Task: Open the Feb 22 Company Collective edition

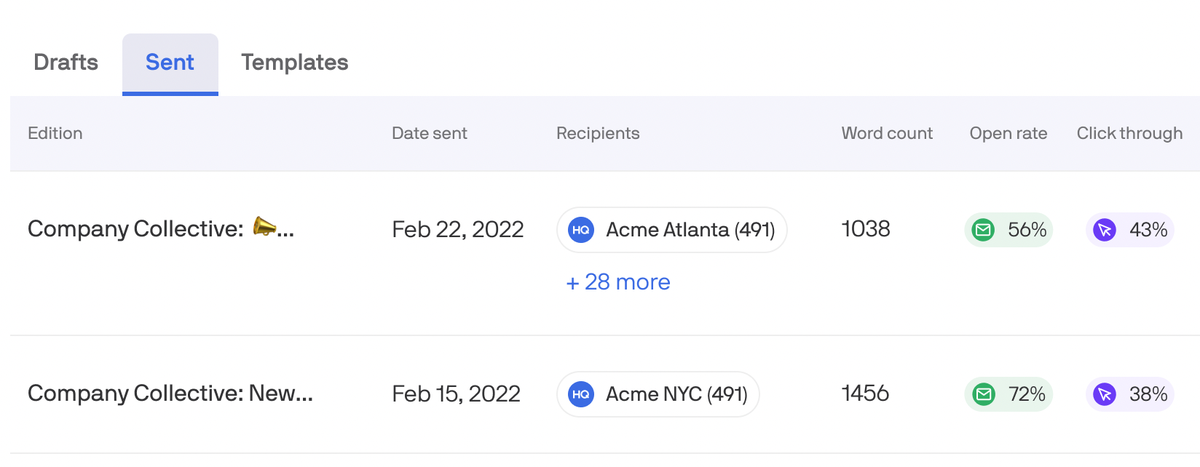Action: [x=160, y=229]
